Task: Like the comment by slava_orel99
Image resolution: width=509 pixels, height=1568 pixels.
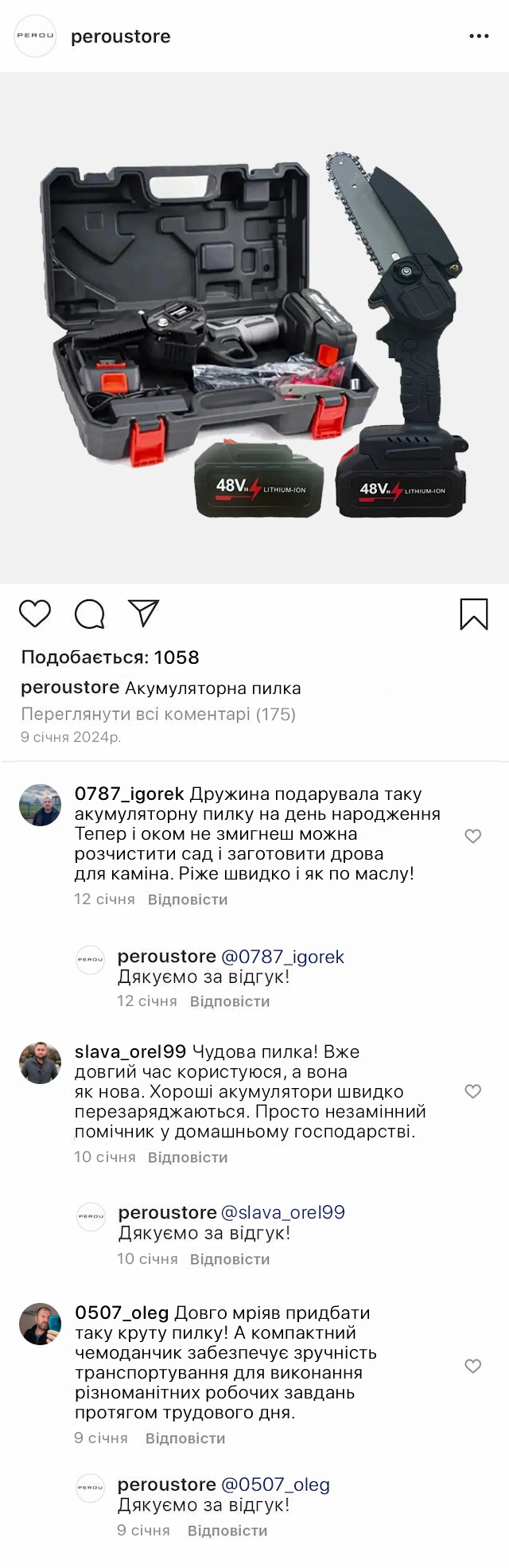Action: point(473,1091)
